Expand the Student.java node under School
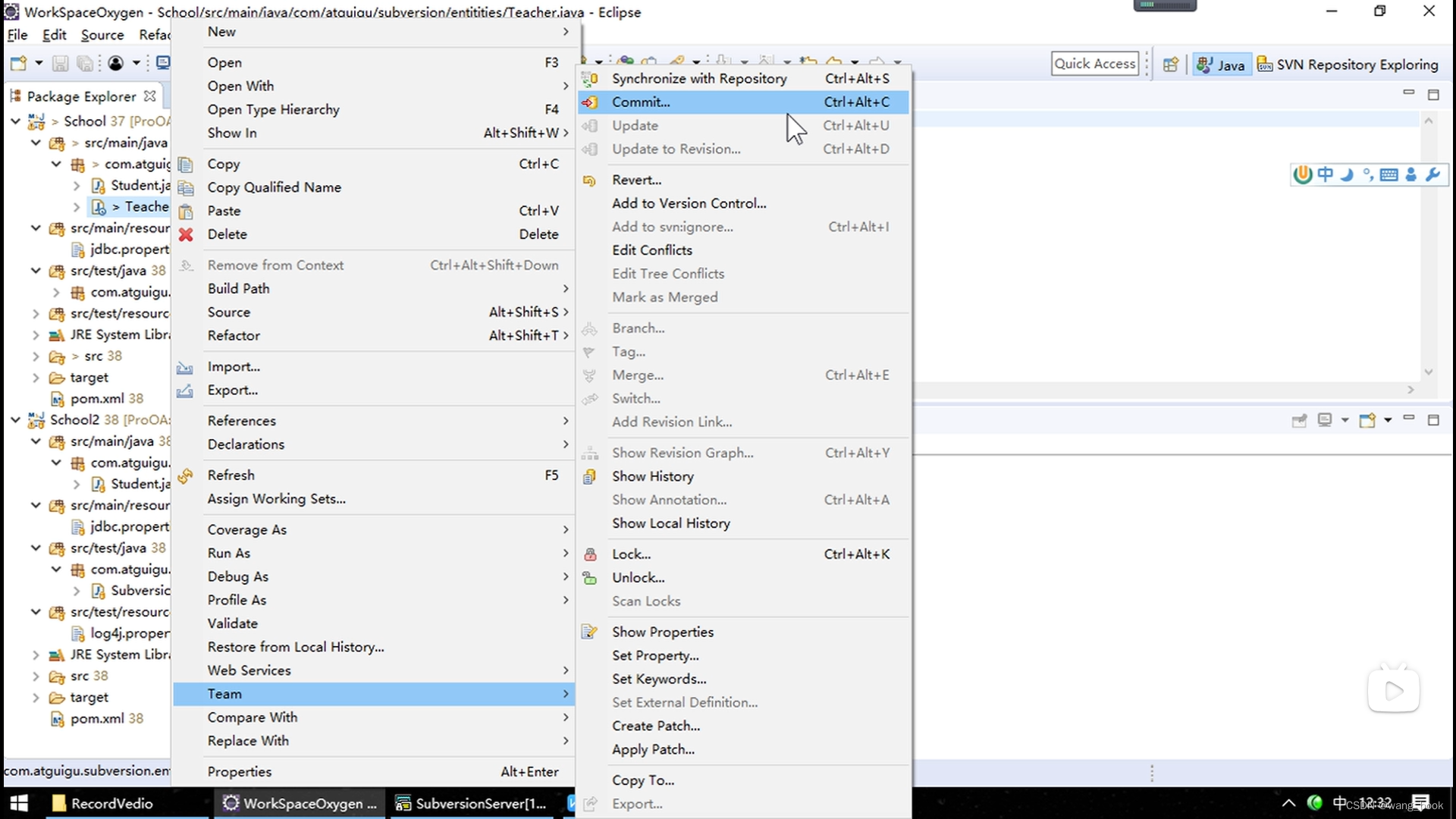This screenshot has height=819, width=1456. click(77, 185)
